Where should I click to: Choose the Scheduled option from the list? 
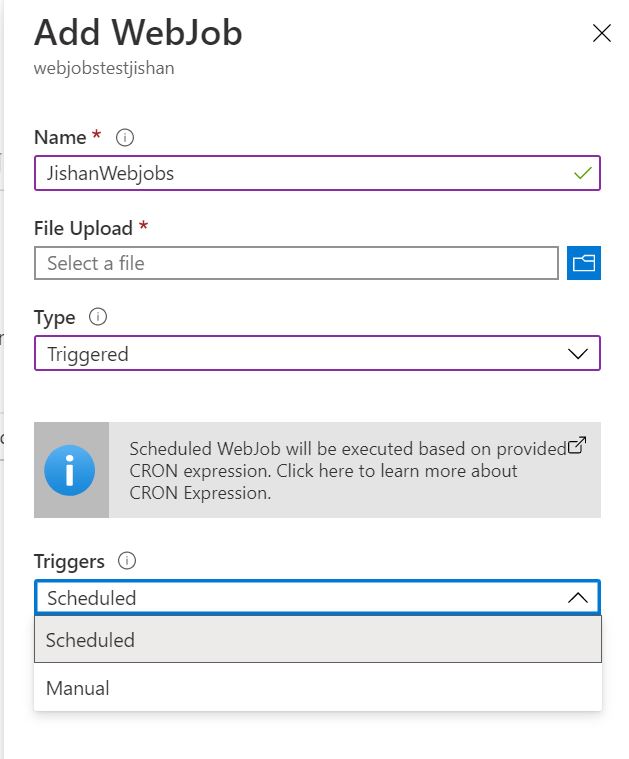(x=318, y=639)
